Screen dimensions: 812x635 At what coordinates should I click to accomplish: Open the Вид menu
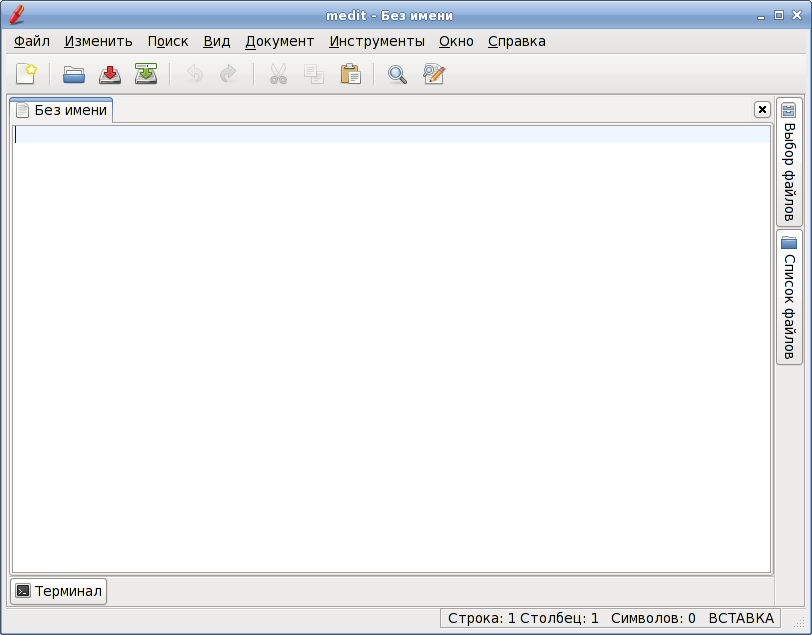coord(216,41)
